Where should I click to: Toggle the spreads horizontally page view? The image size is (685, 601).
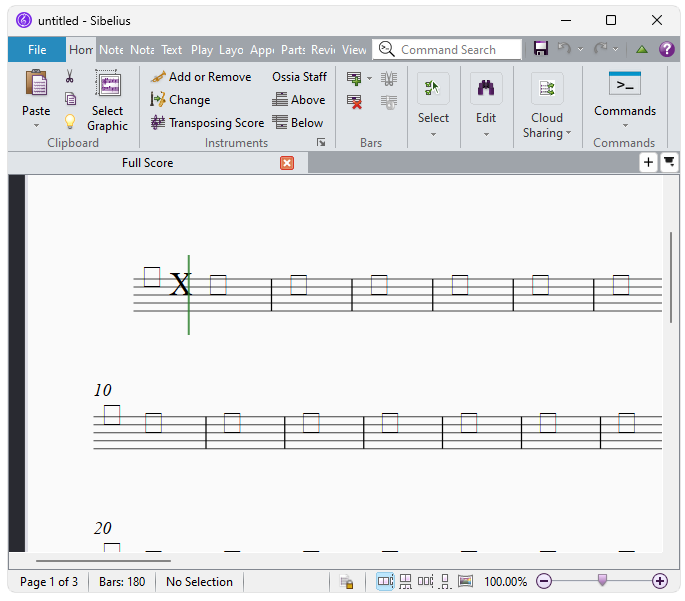[x=385, y=581]
